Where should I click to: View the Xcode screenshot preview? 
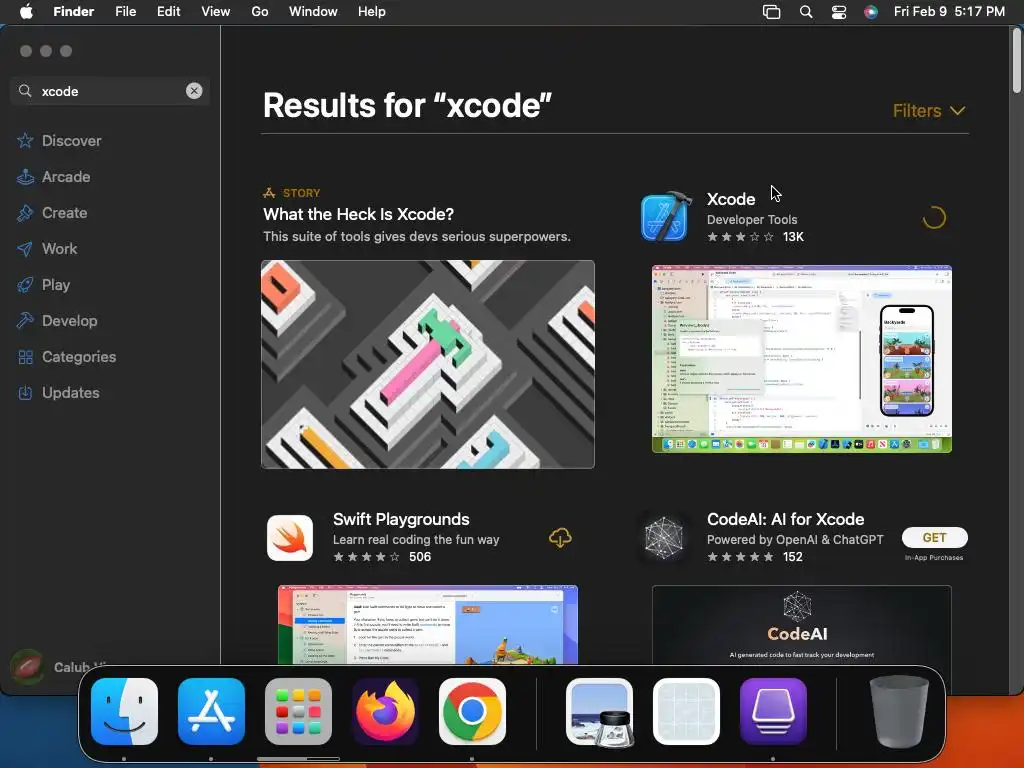click(x=802, y=359)
